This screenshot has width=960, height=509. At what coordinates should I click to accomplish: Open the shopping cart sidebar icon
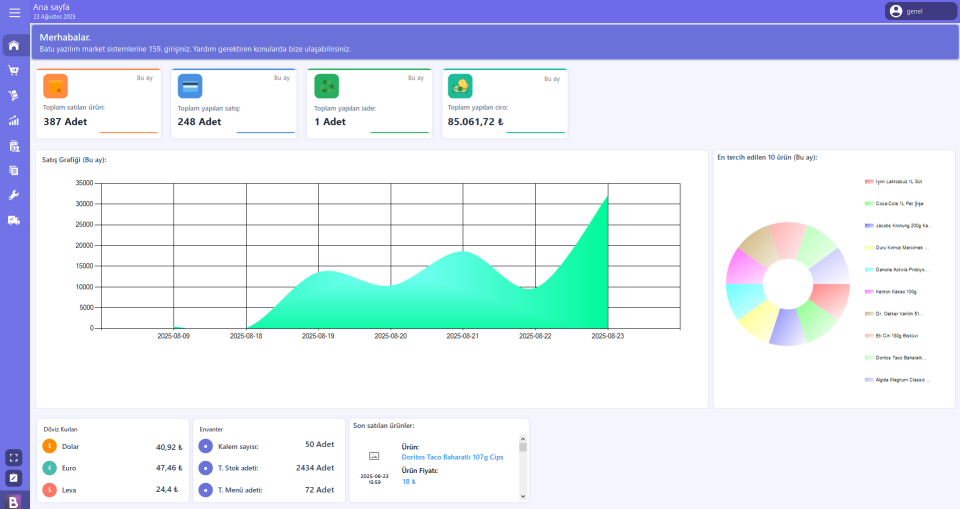(14, 71)
